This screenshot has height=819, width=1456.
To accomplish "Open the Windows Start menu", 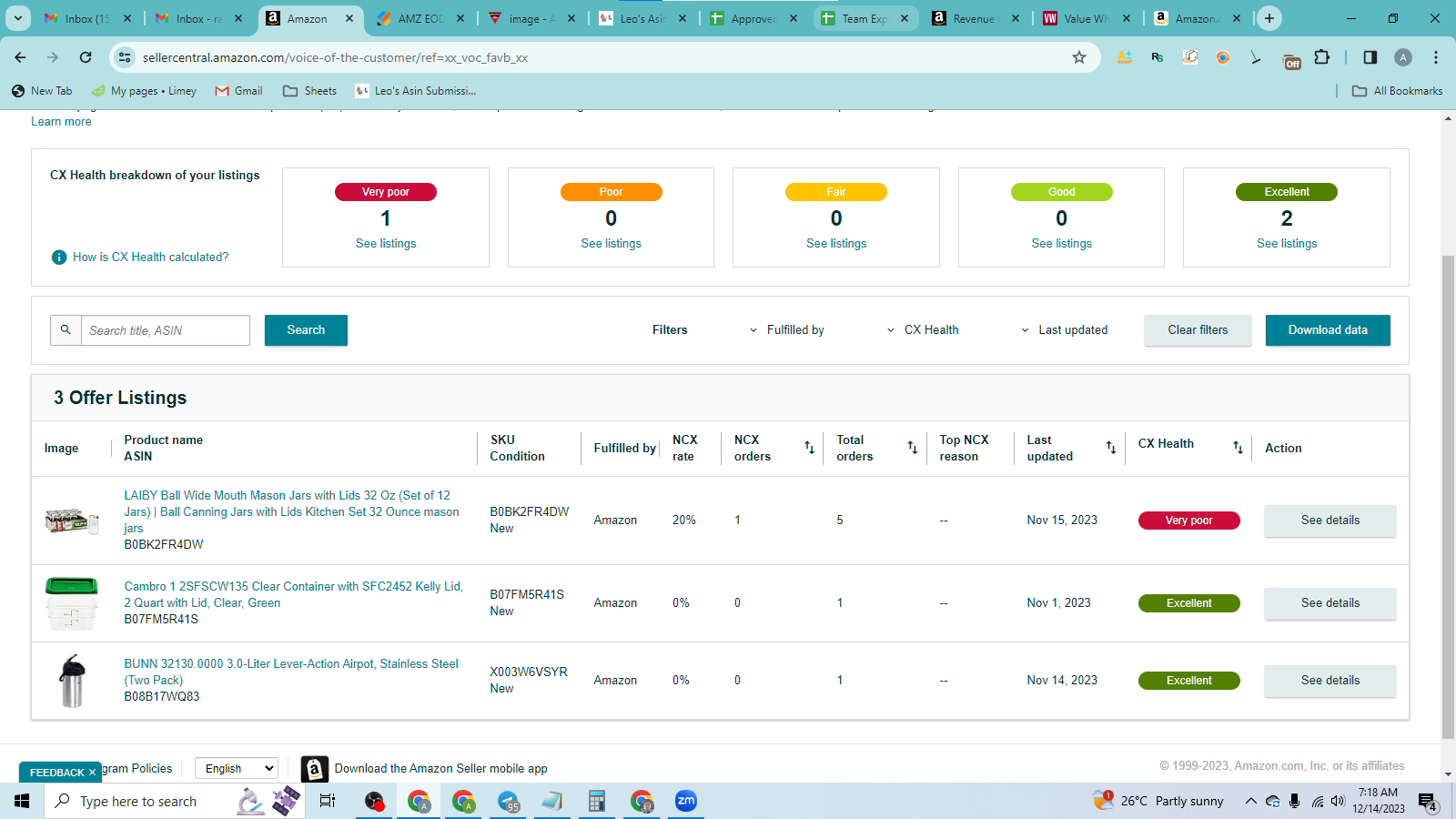I will tap(22, 801).
